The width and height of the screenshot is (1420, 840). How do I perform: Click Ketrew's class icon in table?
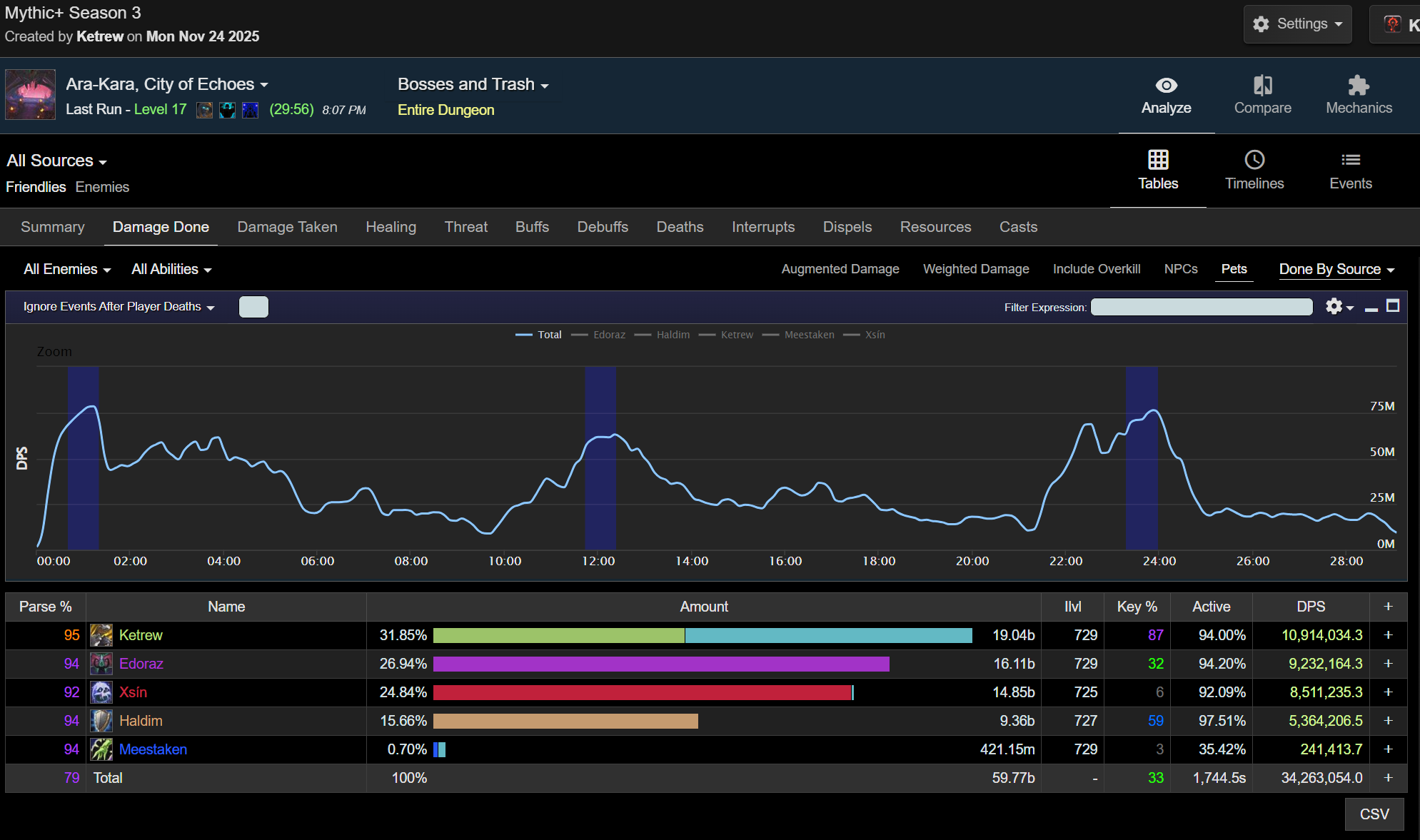pyautogui.click(x=101, y=635)
